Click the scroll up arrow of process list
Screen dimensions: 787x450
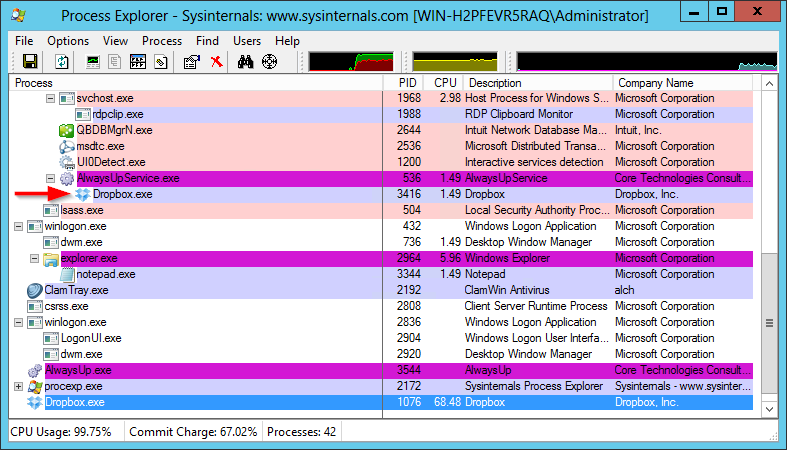point(769,84)
